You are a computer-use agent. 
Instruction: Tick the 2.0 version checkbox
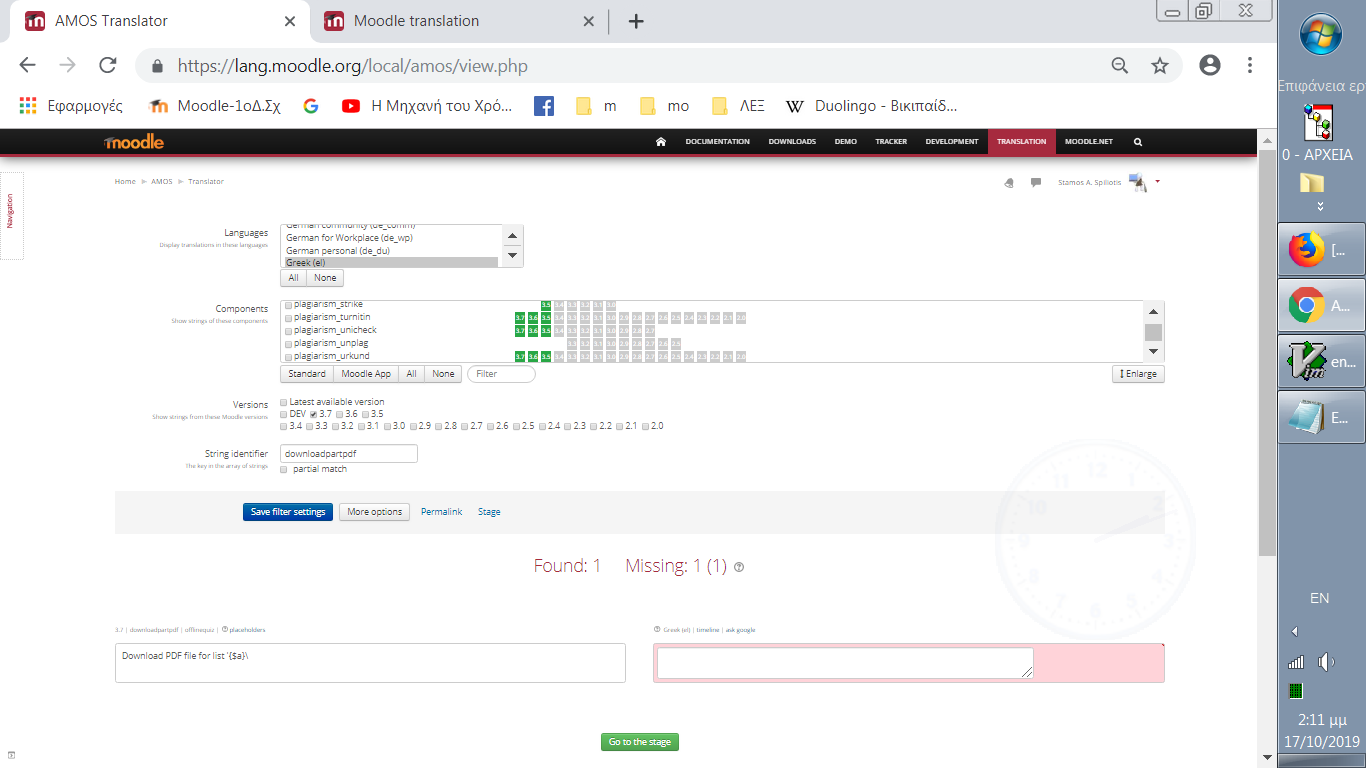[646, 426]
